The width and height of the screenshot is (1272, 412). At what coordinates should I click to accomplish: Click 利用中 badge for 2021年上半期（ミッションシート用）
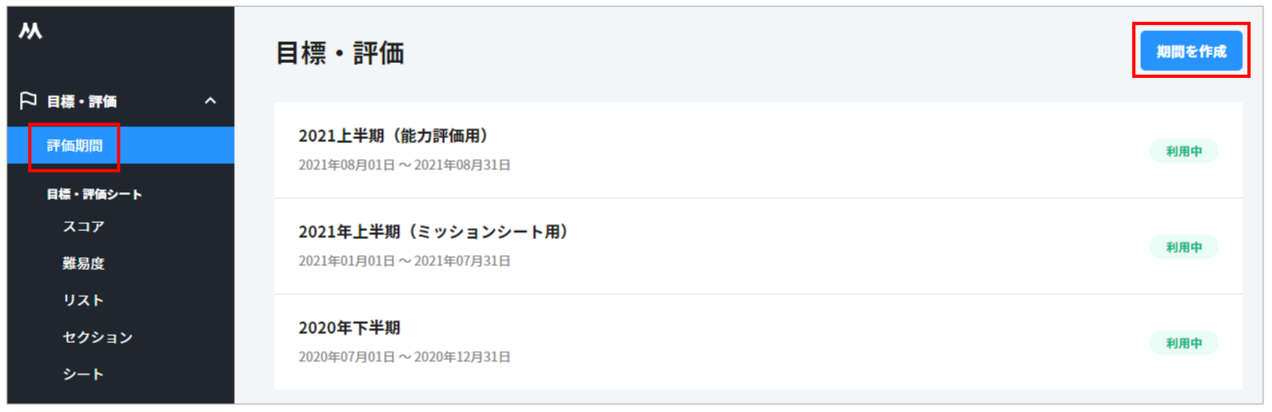tap(1183, 247)
